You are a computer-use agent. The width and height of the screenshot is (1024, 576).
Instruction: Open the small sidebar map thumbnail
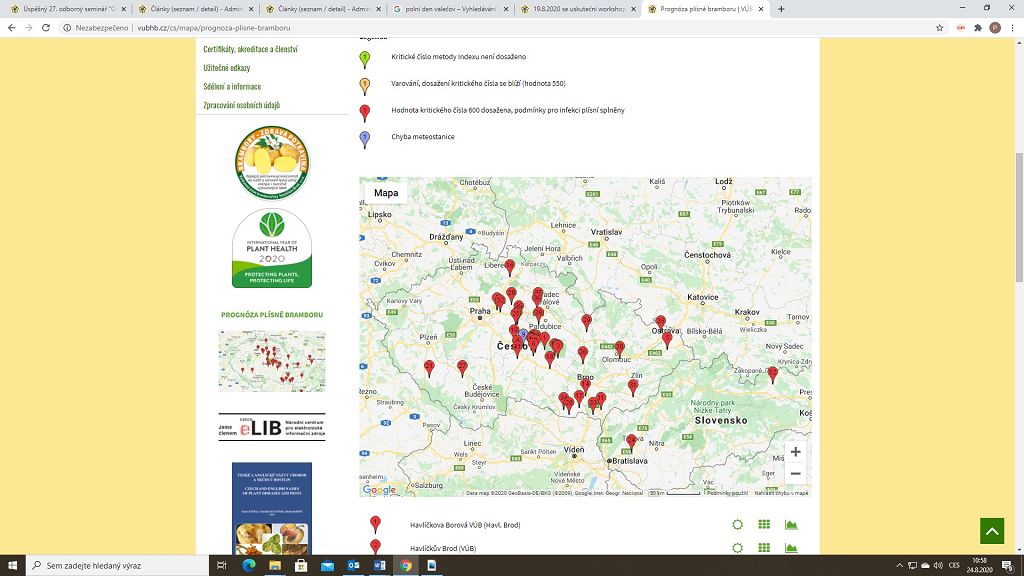click(x=272, y=360)
